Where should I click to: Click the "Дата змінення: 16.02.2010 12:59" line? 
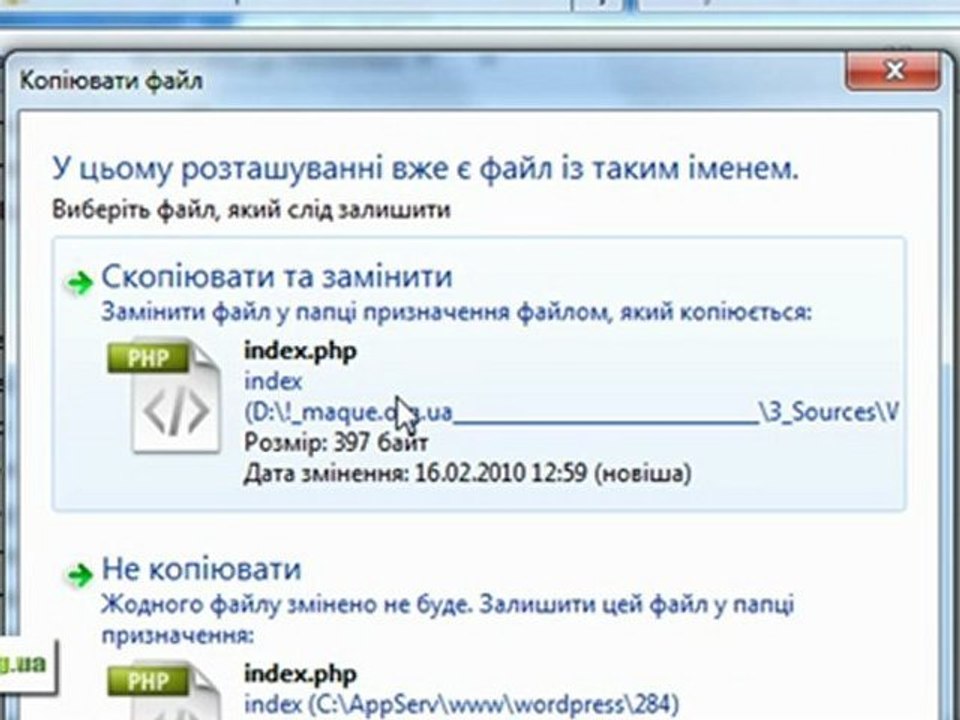(467, 473)
